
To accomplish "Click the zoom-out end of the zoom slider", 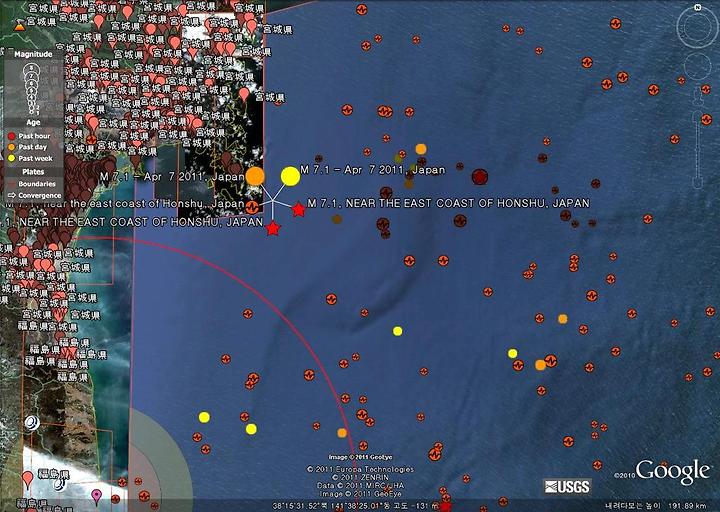I will pyautogui.click(x=698, y=183).
